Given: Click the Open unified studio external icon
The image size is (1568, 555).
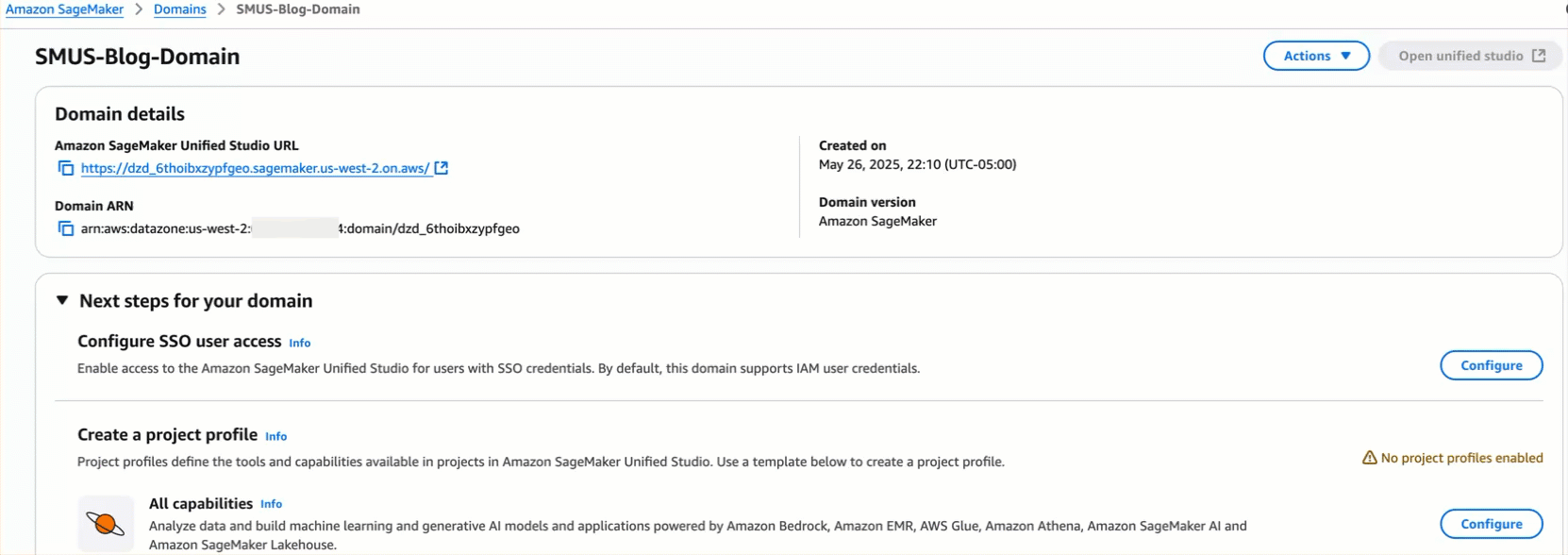Looking at the screenshot, I should pos(1539,56).
